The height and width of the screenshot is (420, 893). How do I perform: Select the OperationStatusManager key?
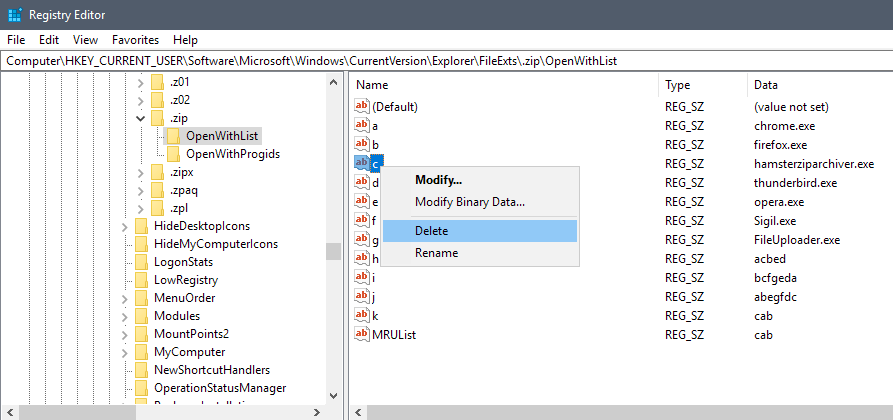(x=220, y=388)
